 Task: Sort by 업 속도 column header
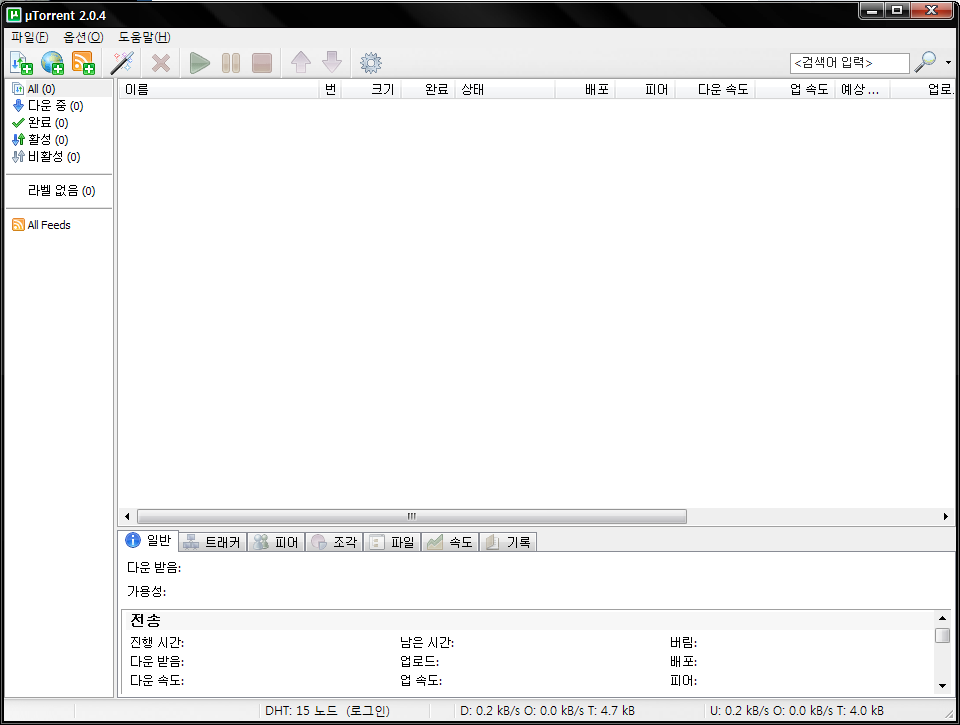point(795,89)
